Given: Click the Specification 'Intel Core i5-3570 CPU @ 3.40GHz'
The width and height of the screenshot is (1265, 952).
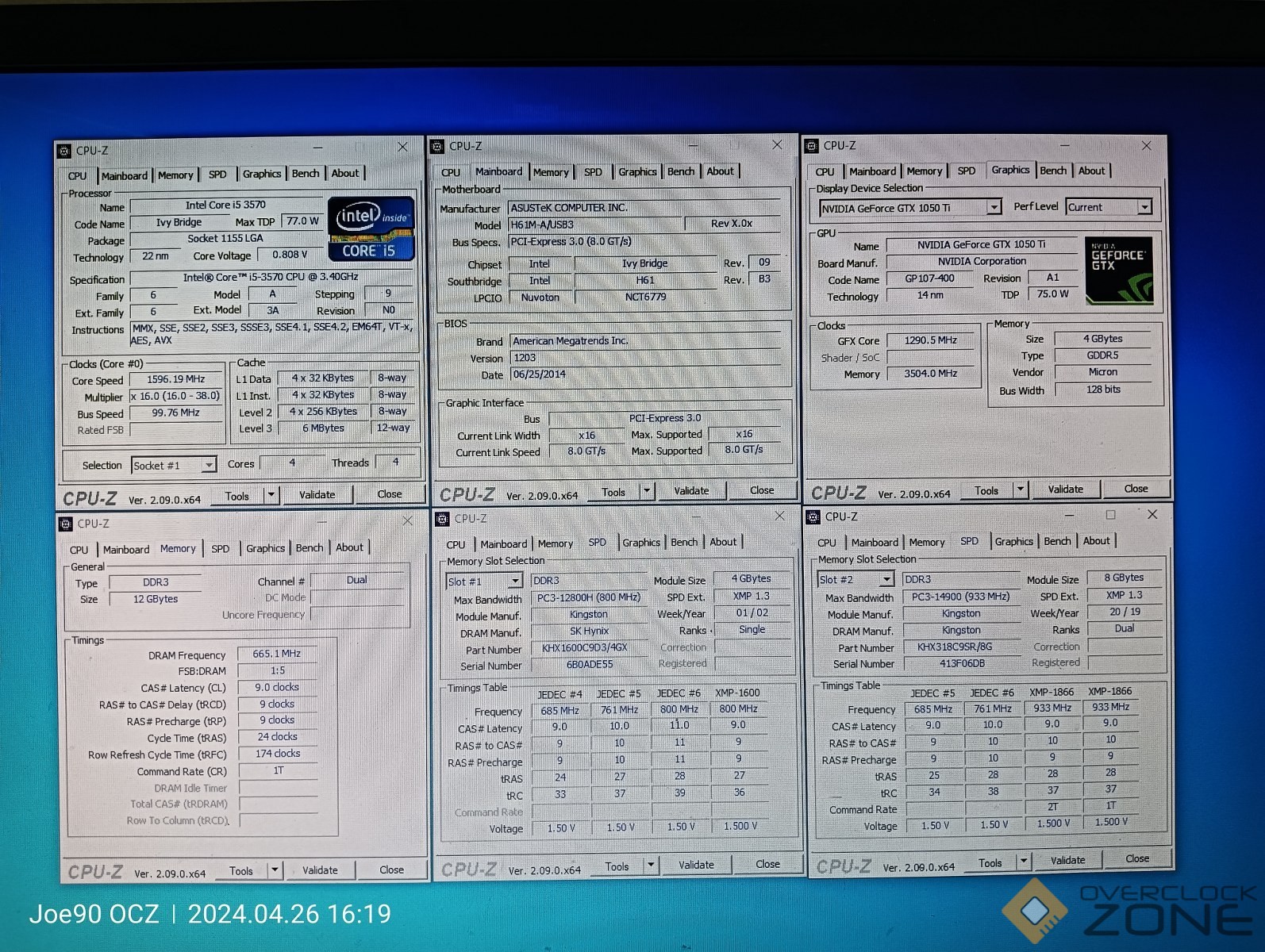Looking at the screenshot, I should coord(271,278).
